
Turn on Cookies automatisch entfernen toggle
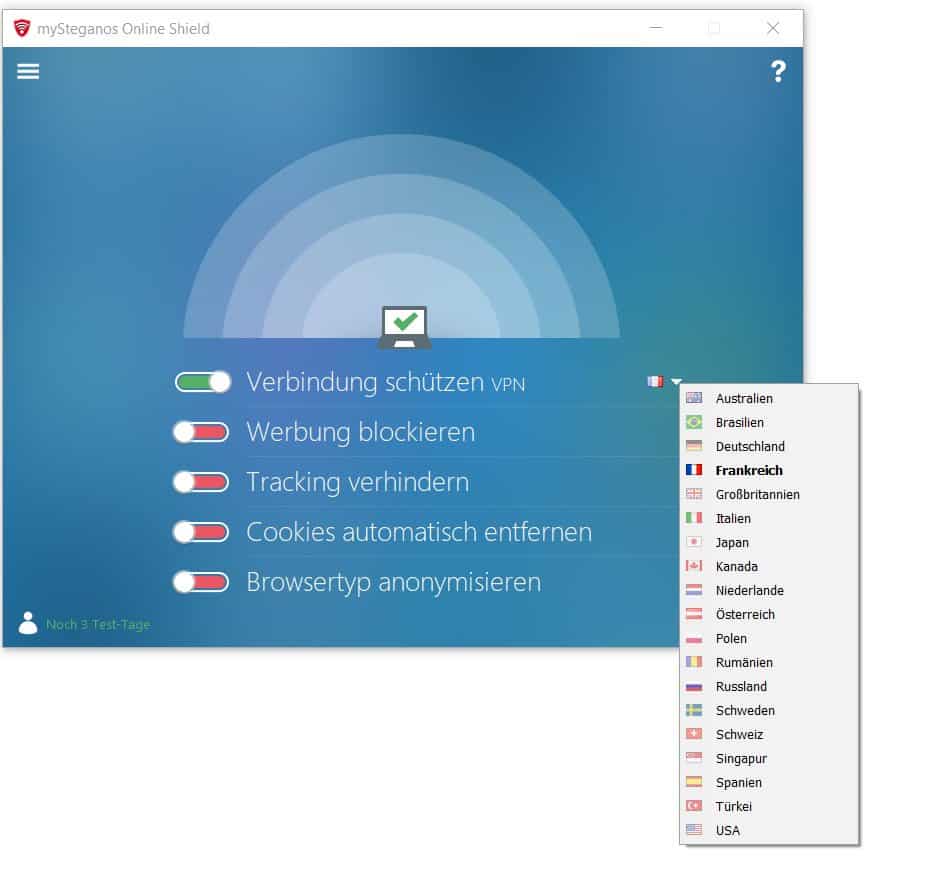click(x=201, y=532)
